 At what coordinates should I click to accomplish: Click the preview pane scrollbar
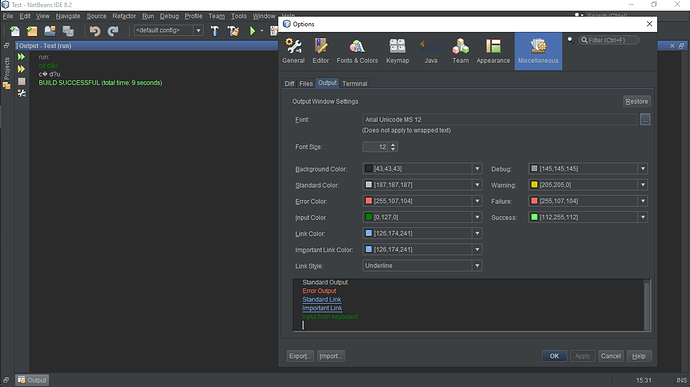click(647, 305)
